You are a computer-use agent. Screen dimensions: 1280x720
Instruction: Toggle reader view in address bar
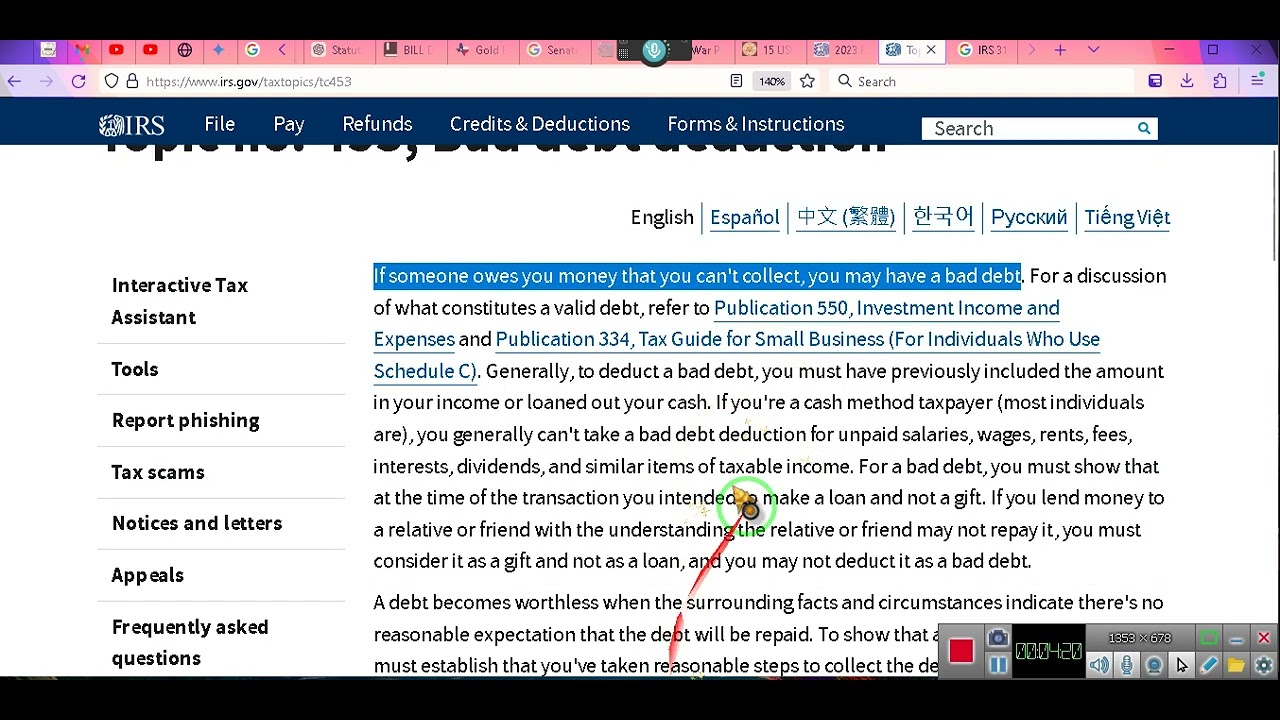736,81
